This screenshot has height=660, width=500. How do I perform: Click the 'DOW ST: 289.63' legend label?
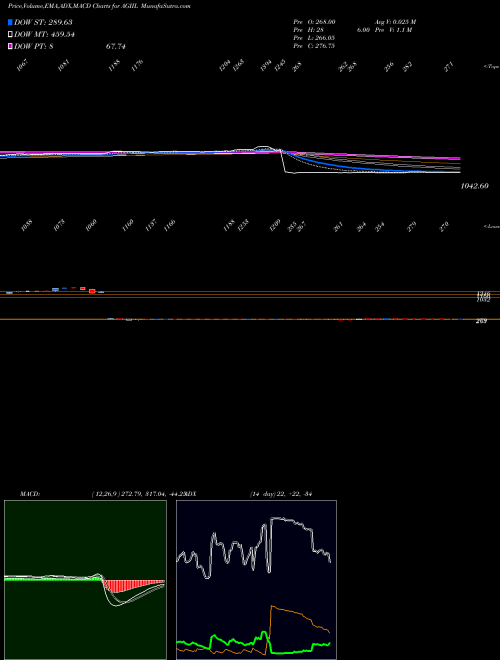pyautogui.click(x=43, y=22)
